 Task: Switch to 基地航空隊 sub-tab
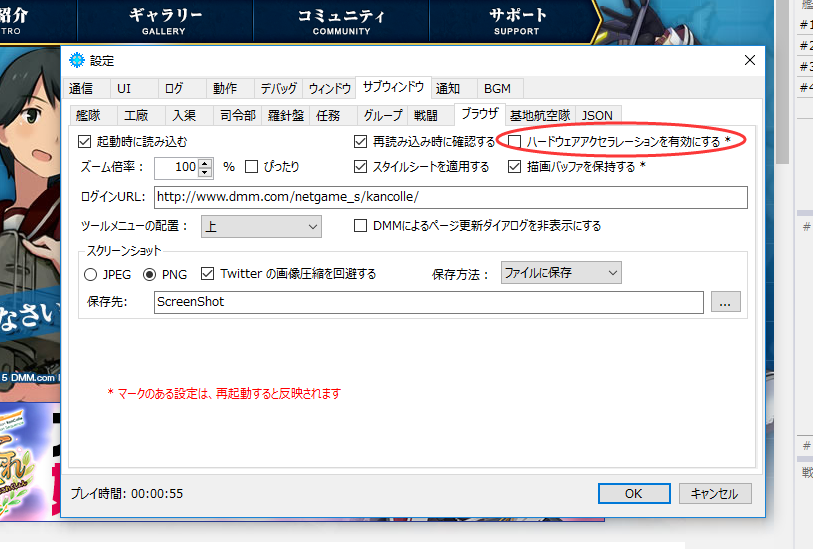[541, 115]
